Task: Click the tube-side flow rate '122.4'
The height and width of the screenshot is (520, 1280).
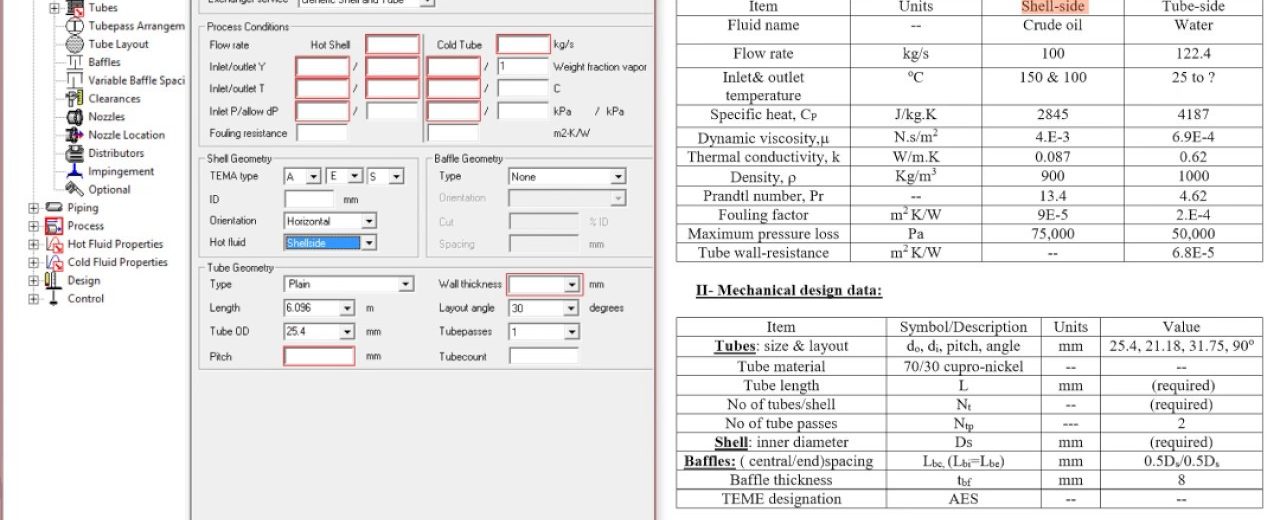Action: (x=1193, y=54)
